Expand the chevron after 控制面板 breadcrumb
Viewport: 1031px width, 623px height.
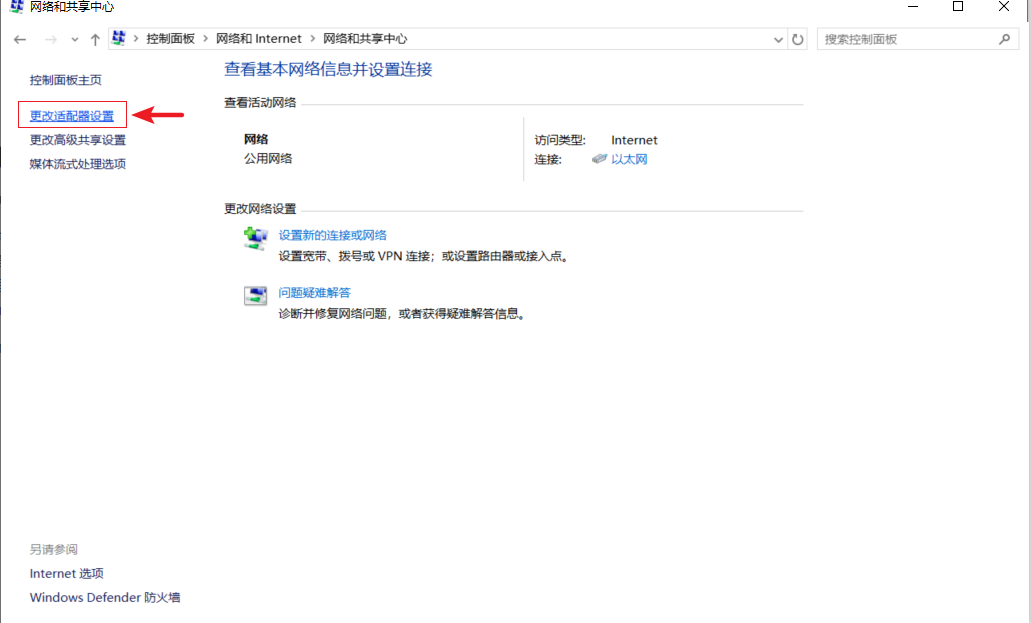click(206, 39)
